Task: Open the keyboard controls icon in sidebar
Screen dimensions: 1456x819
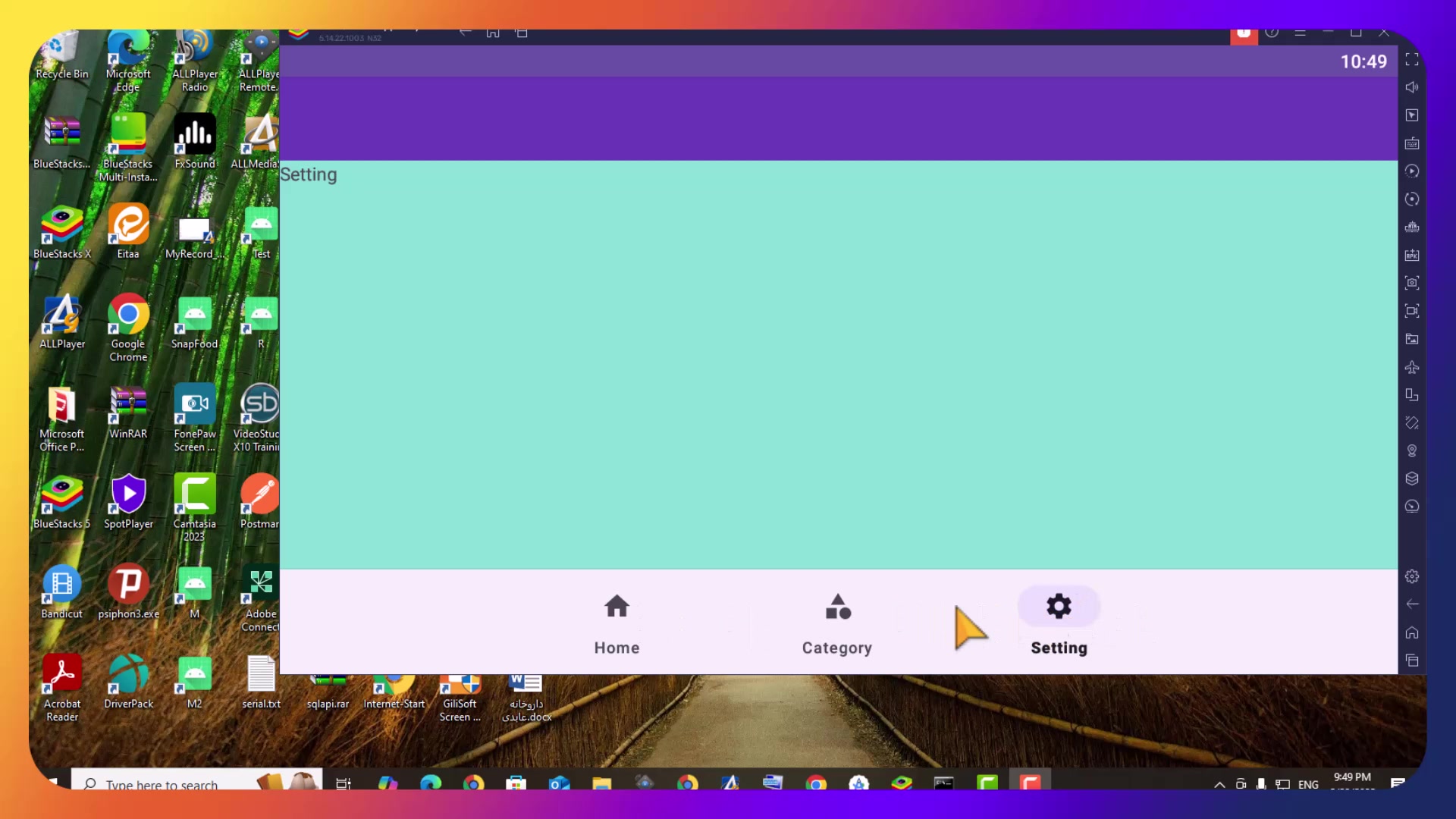Action: [x=1411, y=143]
